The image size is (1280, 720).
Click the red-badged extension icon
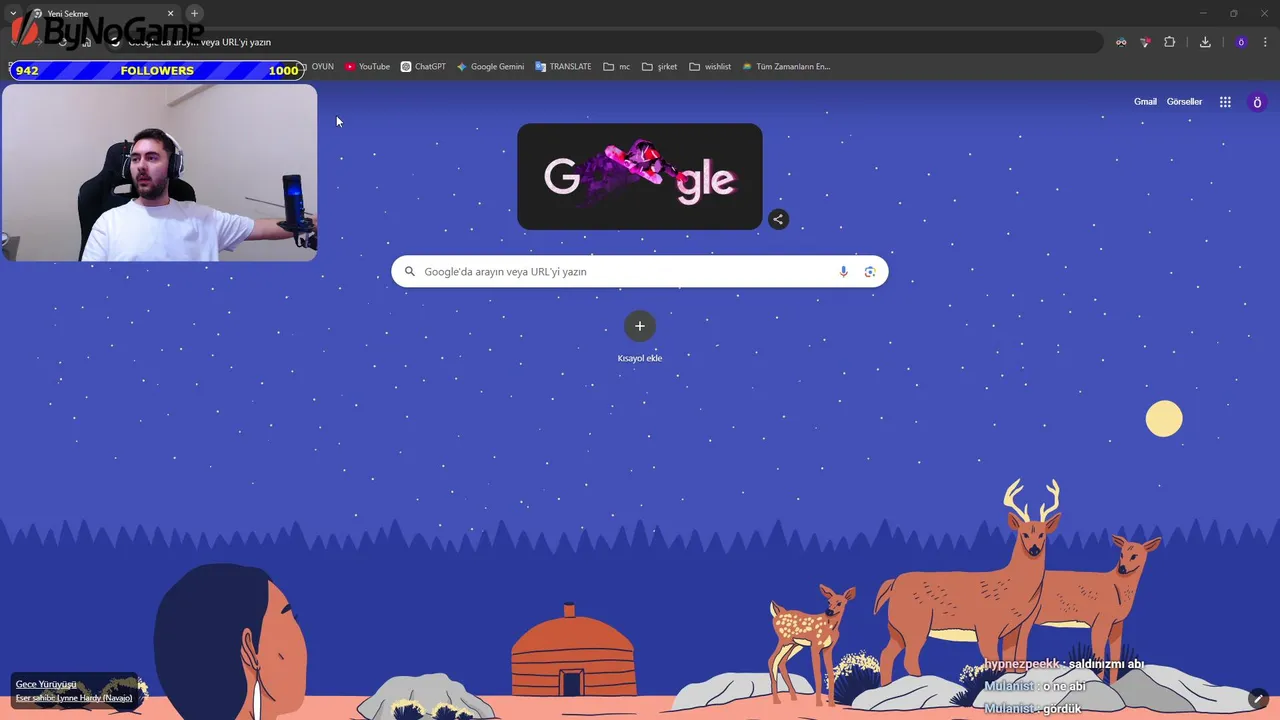pos(1145,42)
